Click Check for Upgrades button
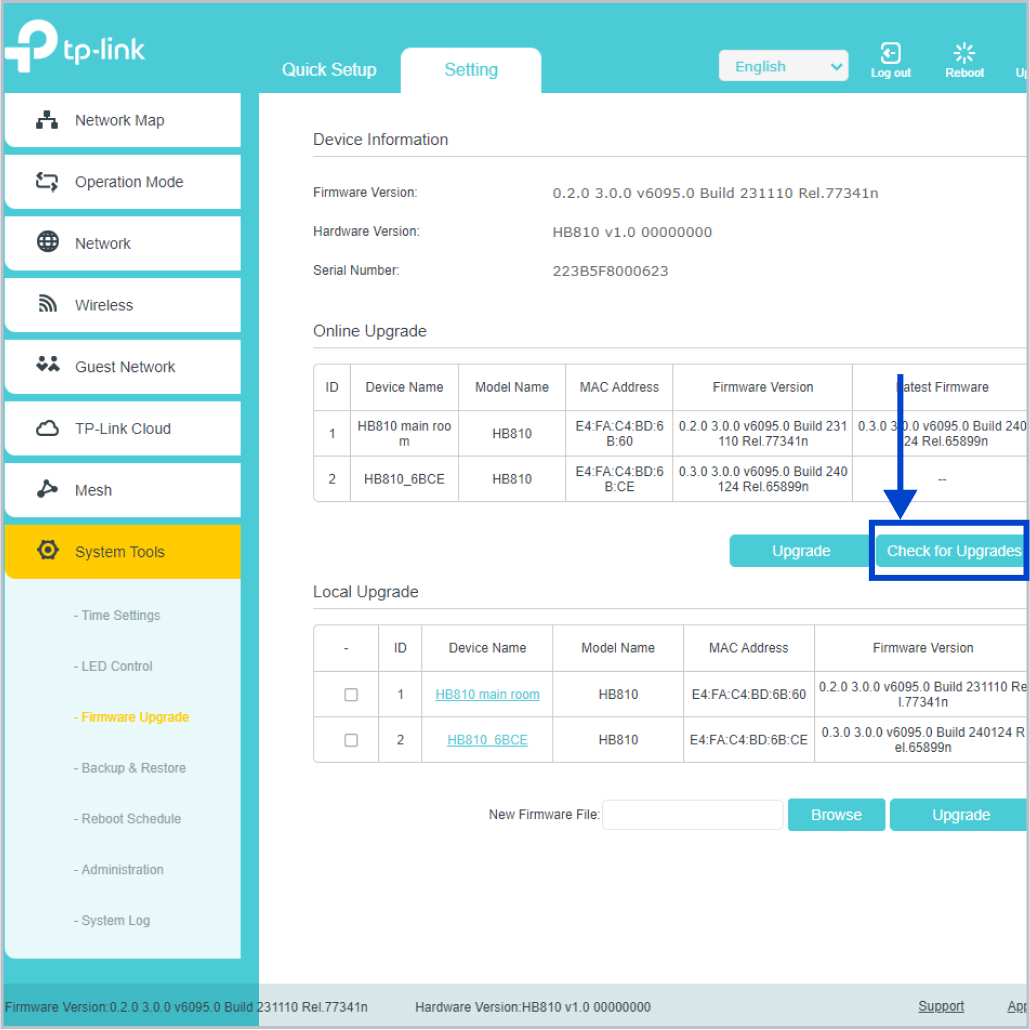 point(953,551)
